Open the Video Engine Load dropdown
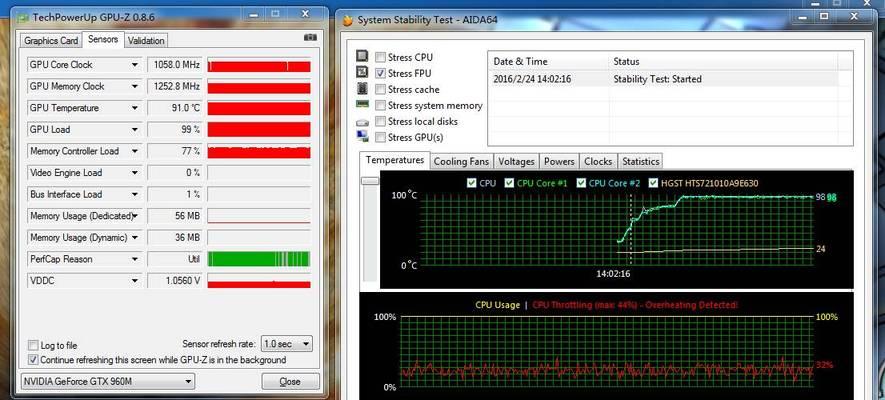 click(x=134, y=173)
